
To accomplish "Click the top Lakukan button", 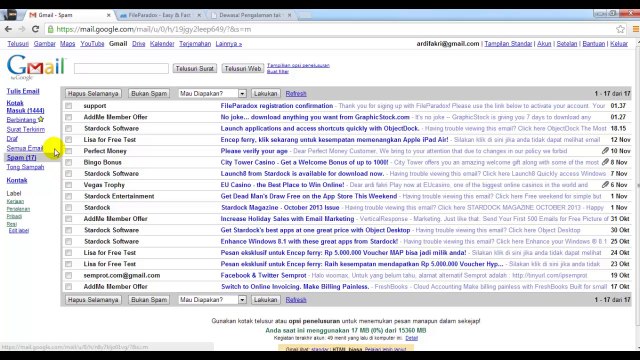I will [x=265, y=93].
